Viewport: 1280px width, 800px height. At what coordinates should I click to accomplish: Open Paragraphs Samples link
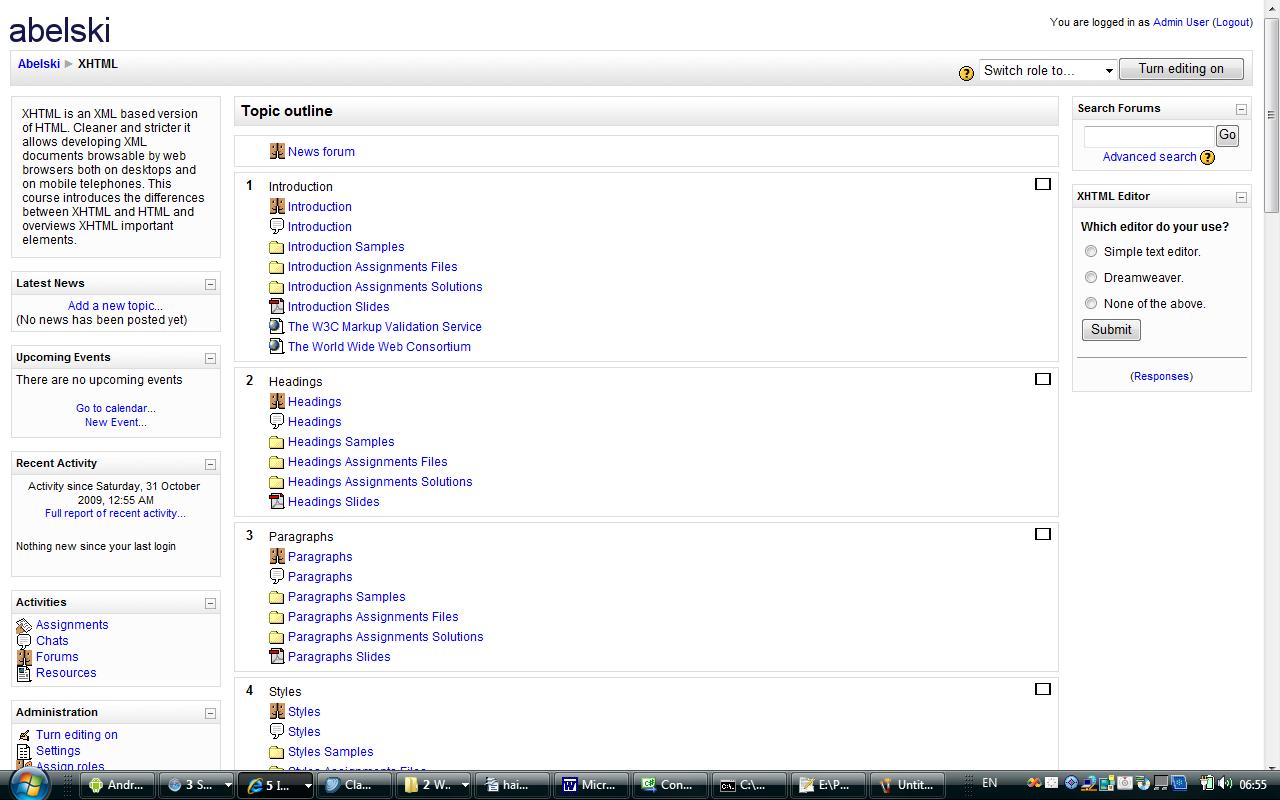(347, 597)
